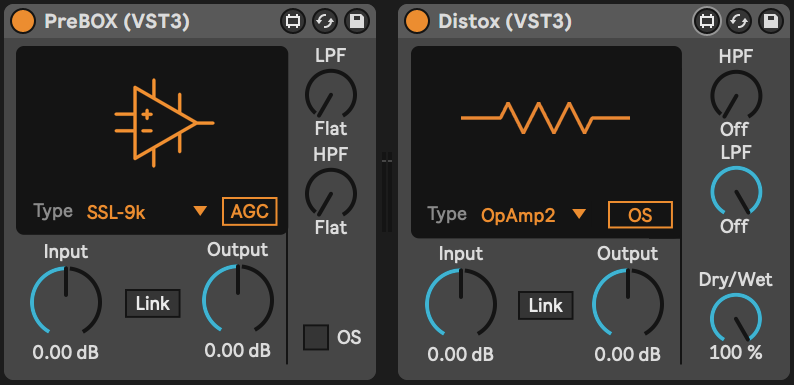Toggle PreBOX device activator on/off
The height and width of the screenshot is (385, 794).
click(x=23, y=21)
